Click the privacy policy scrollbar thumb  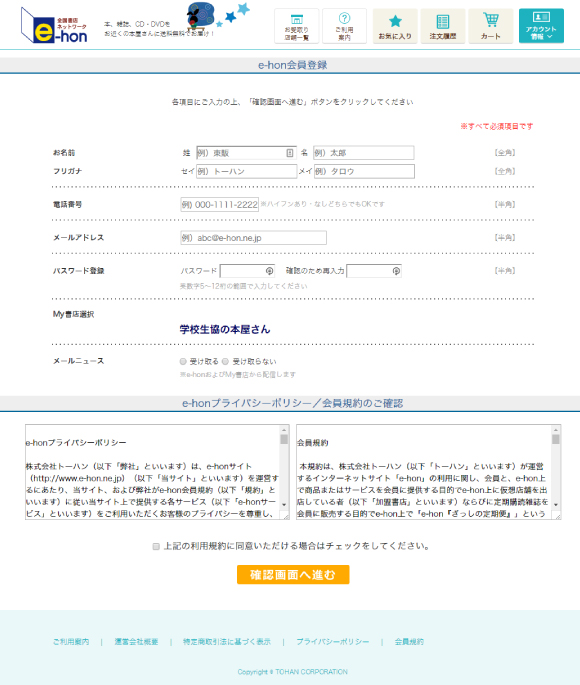pos(284,439)
